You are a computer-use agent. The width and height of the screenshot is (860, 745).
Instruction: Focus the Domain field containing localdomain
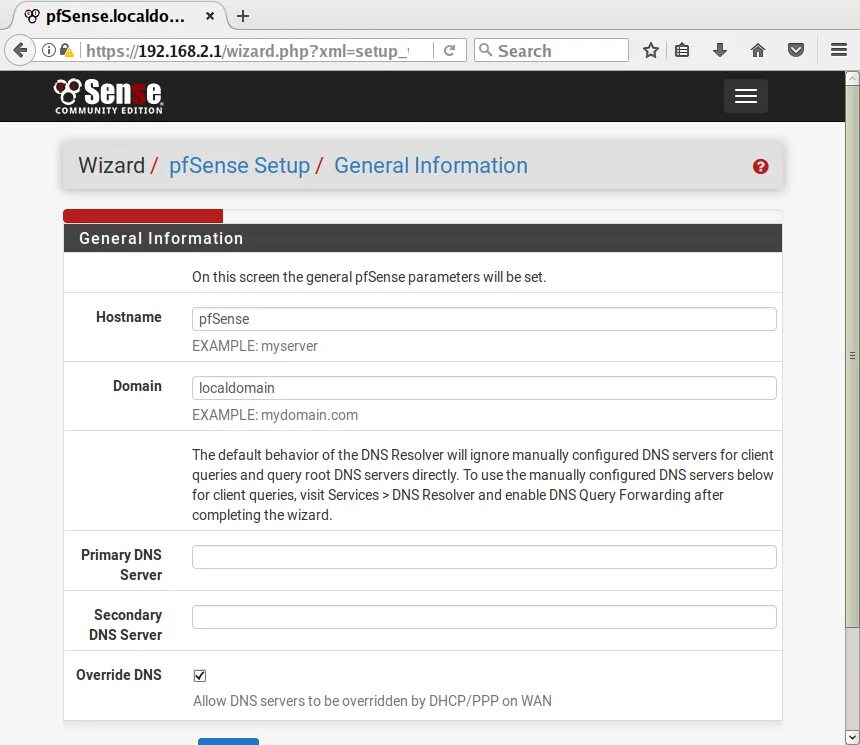click(484, 388)
